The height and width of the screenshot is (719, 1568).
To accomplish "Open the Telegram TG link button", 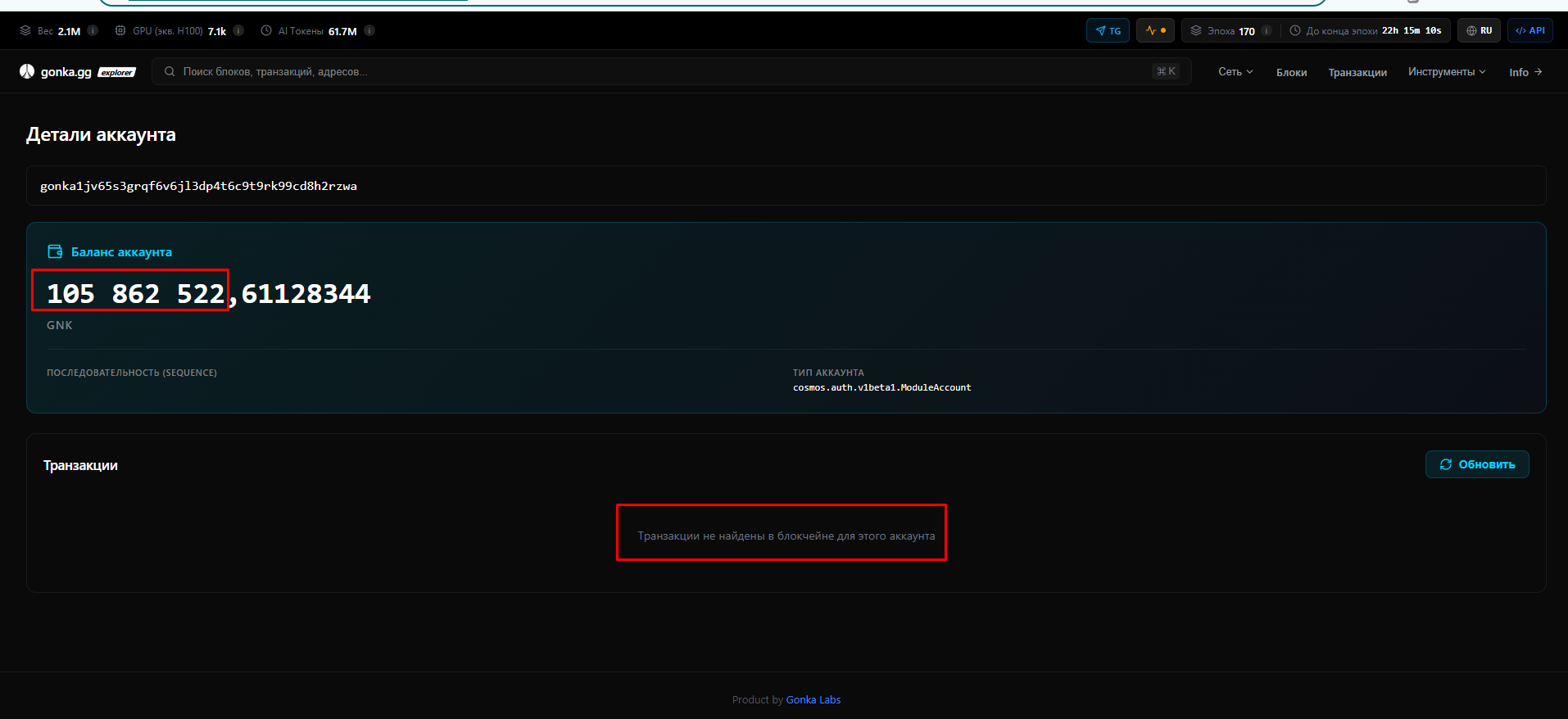I will click(1108, 31).
